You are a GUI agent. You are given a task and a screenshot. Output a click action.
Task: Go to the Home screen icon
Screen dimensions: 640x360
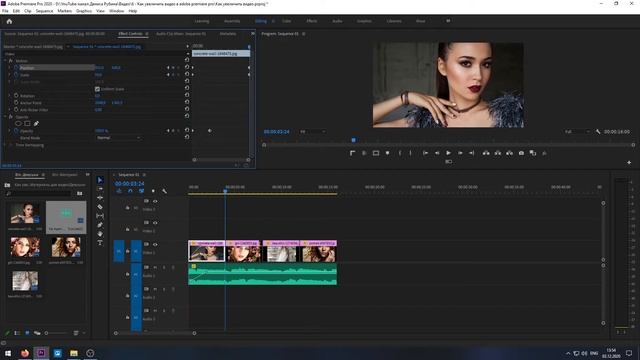(x=9, y=21)
